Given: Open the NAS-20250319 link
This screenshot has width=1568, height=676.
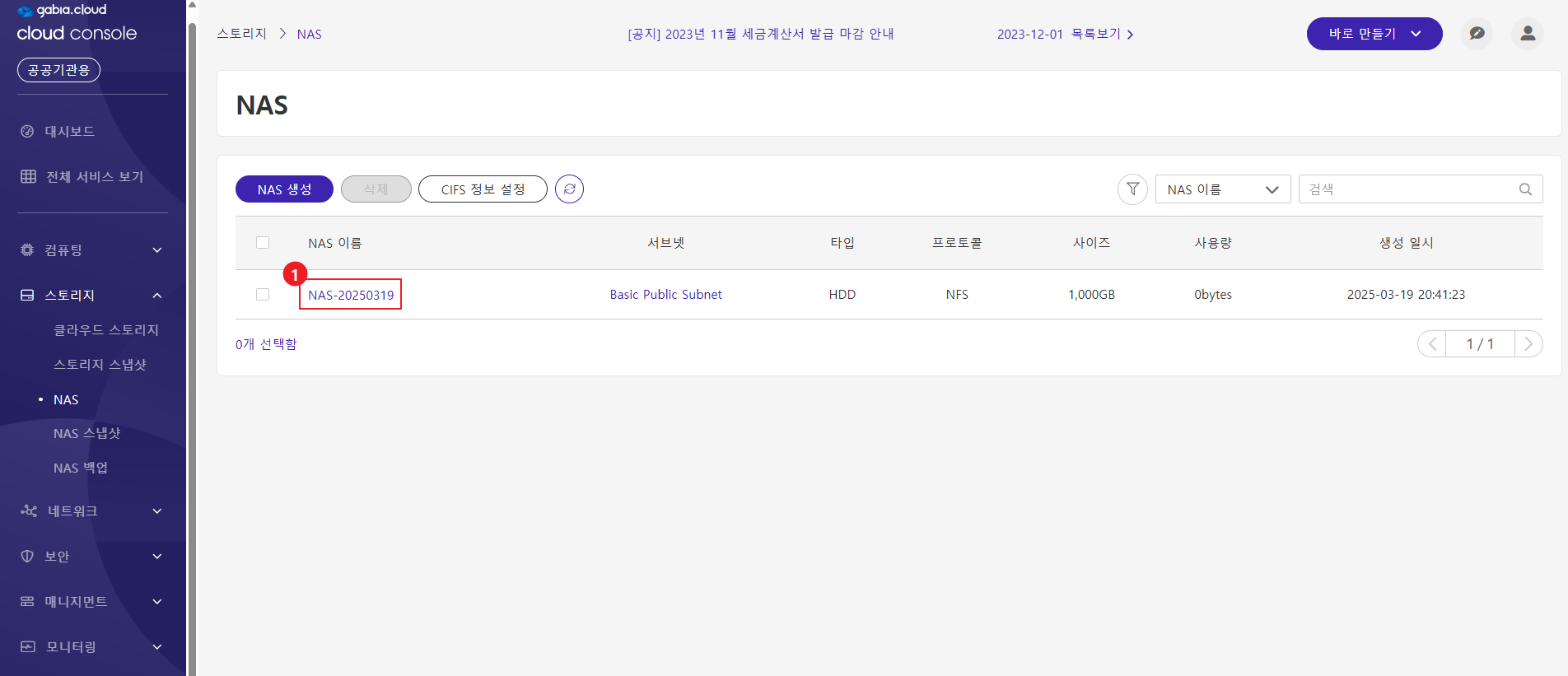Looking at the screenshot, I should click(x=351, y=295).
